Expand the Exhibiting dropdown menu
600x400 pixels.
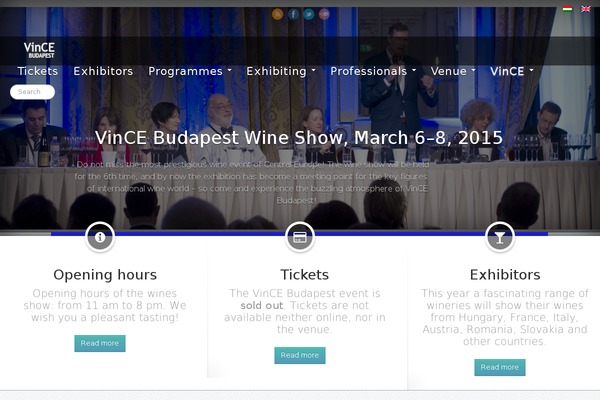[281, 71]
